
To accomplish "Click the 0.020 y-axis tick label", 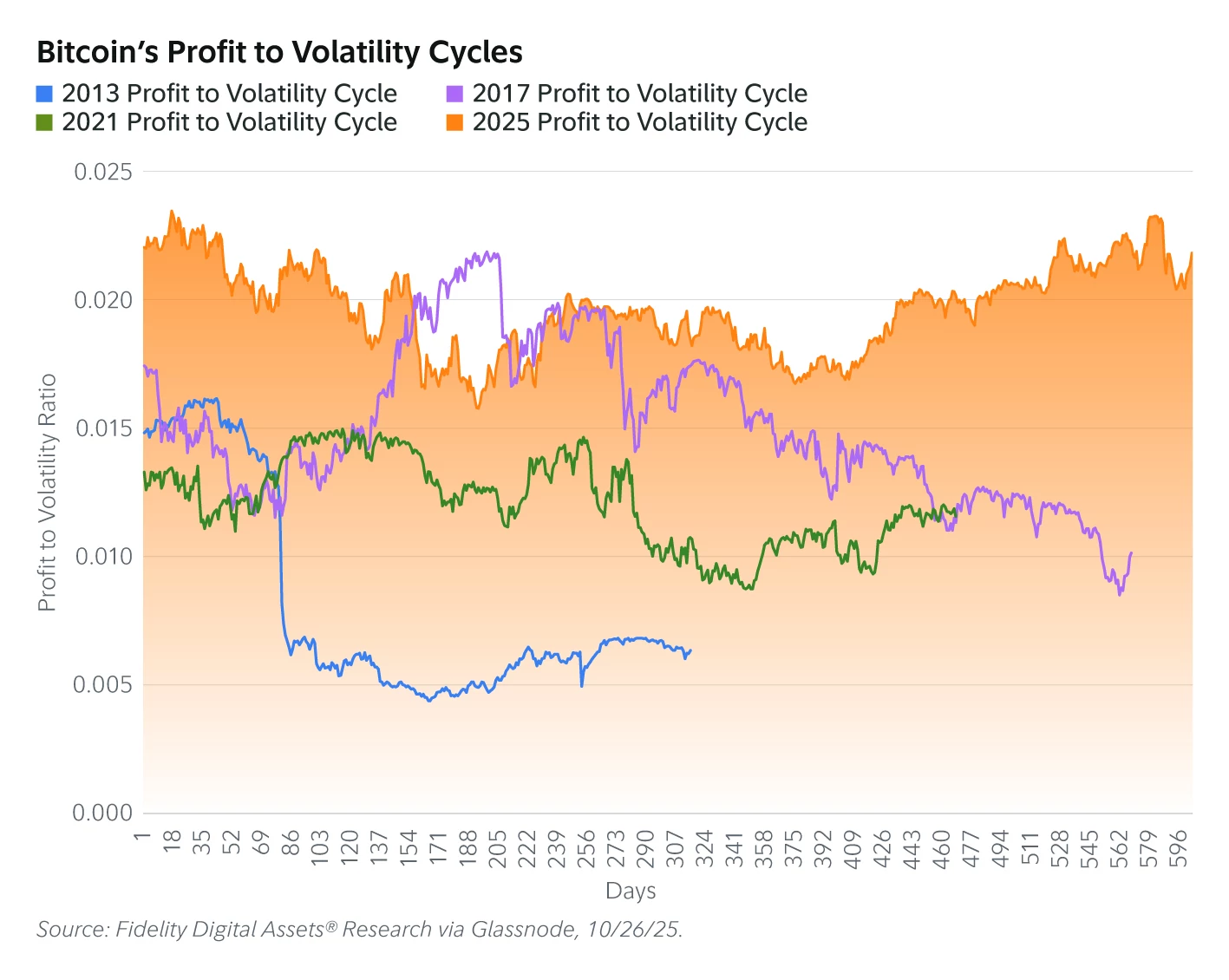I will pos(103,300).
